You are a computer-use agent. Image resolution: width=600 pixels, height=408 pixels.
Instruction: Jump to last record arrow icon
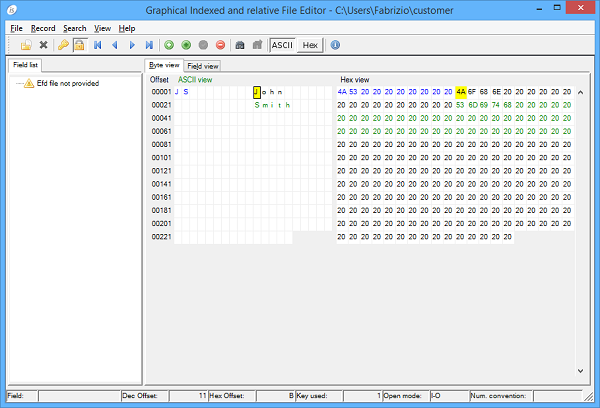click(149, 45)
